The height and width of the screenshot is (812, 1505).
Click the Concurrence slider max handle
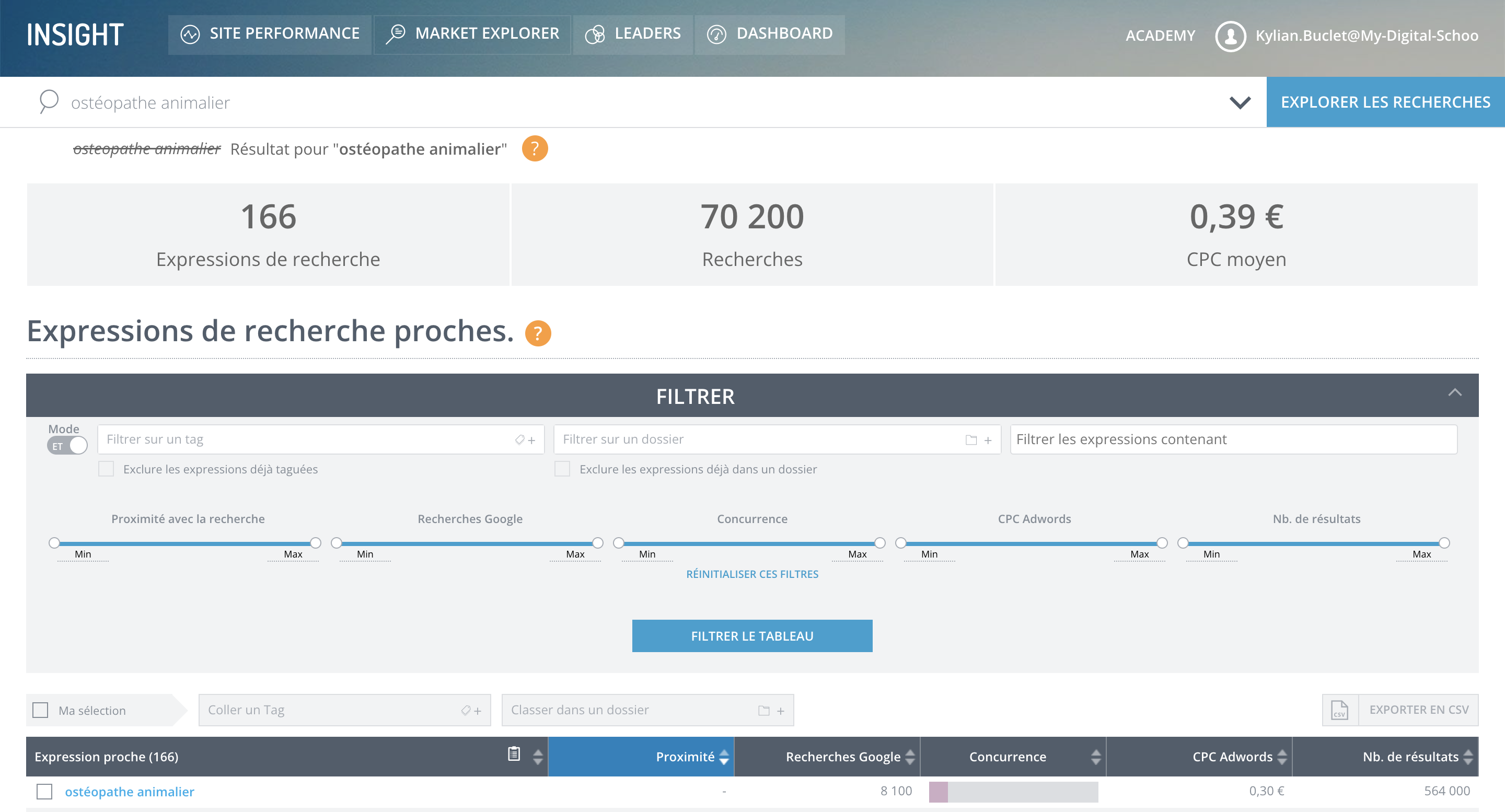pyautogui.click(x=879, y=543)
